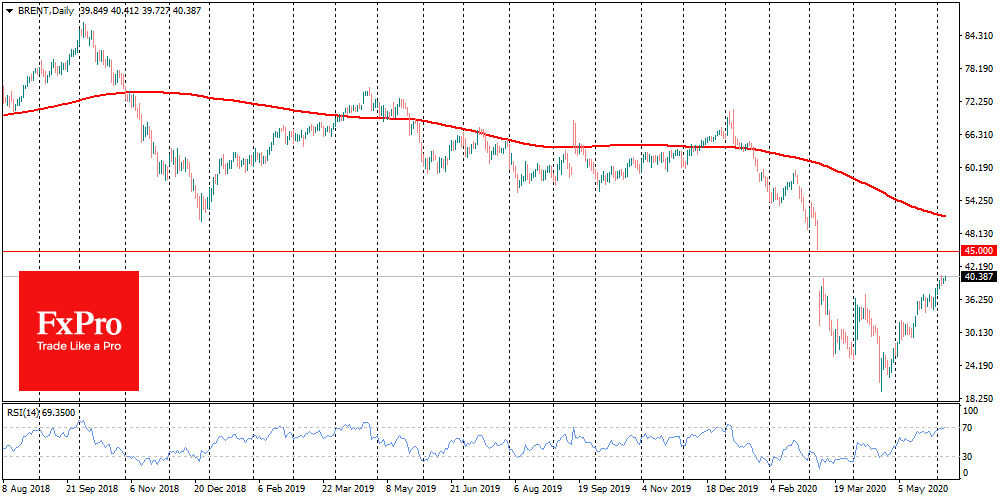
Task: Click the RSI 100 scale label
Action: [x=969, y=410]
